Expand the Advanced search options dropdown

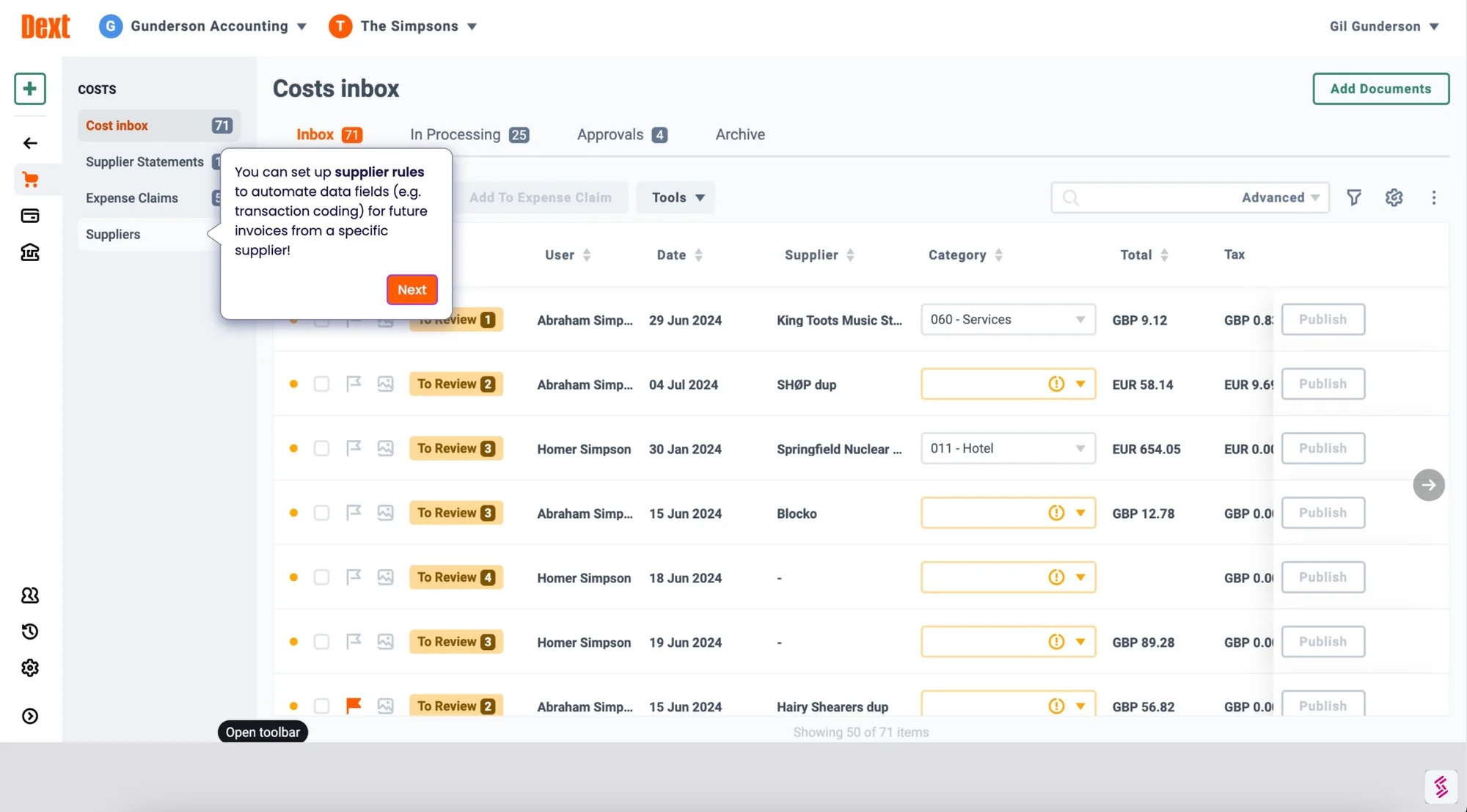(1280, 197)
